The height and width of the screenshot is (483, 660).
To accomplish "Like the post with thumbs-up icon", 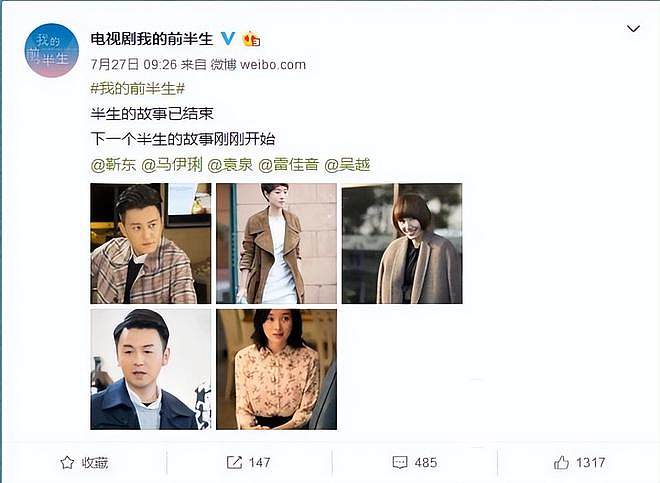I will coord(561,462).
